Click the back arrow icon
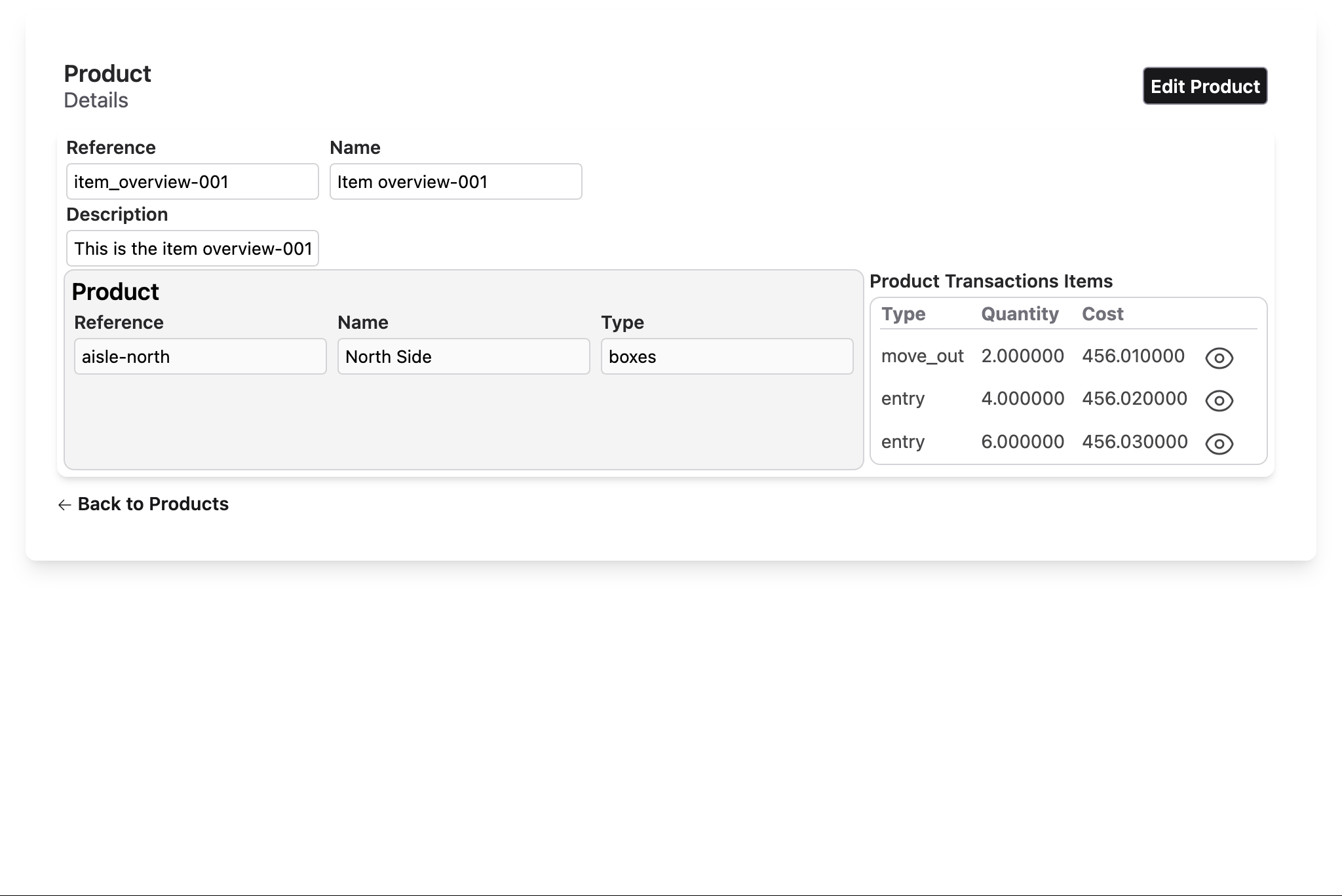The image size is (1342, 896). click(64, 504)
